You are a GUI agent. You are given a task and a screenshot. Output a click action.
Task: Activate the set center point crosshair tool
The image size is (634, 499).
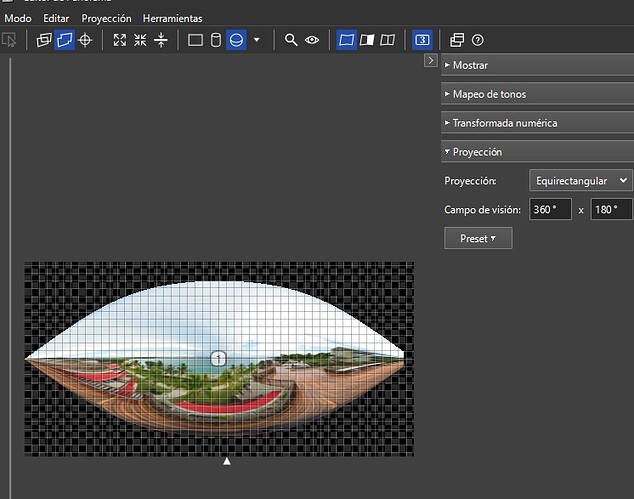[x=85, y=40]
